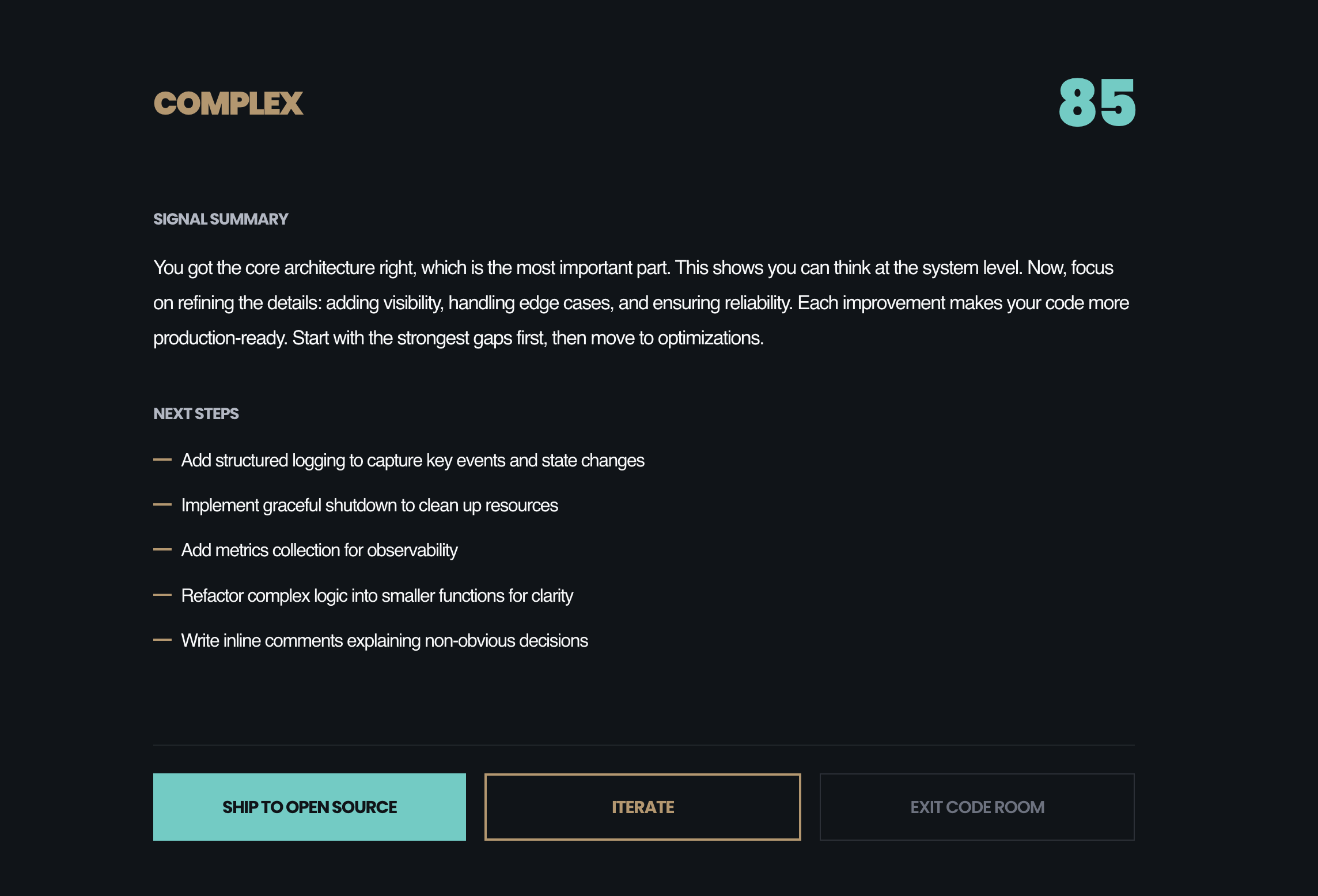Click the ITERATE button
The height and width of the screenshot is (896, 1318).
tap(643, 807)
